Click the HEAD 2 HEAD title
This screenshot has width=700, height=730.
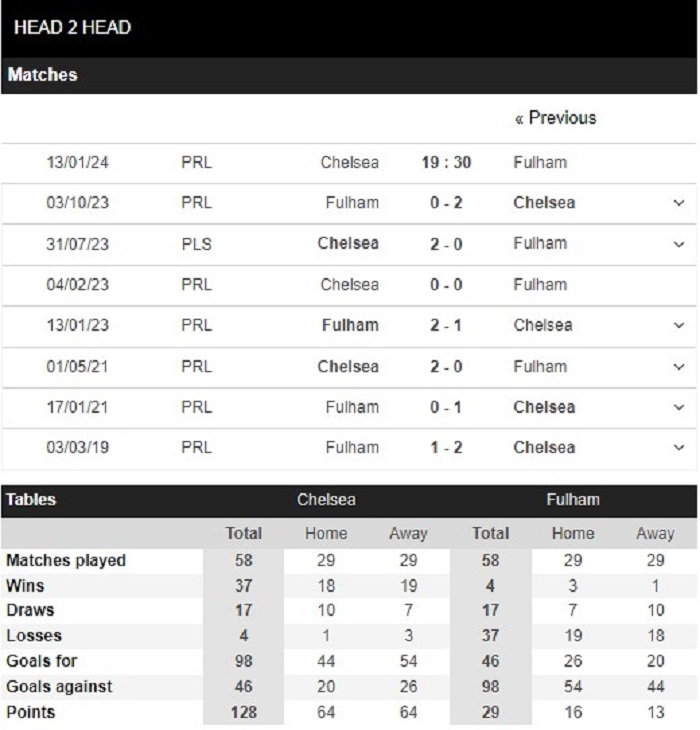72,27
